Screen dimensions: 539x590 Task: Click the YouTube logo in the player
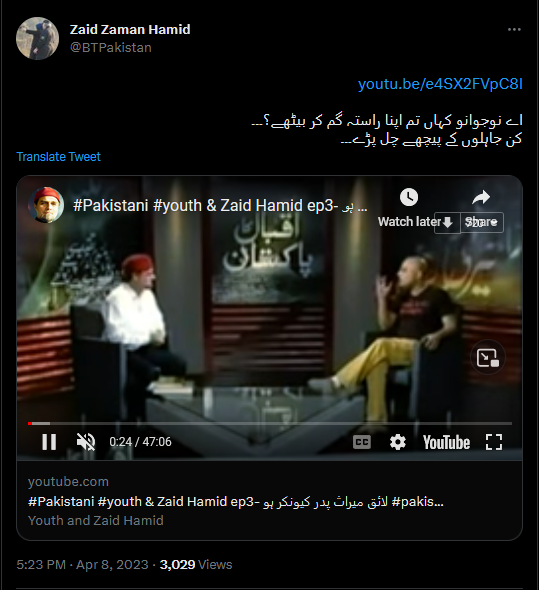[446, 442]
